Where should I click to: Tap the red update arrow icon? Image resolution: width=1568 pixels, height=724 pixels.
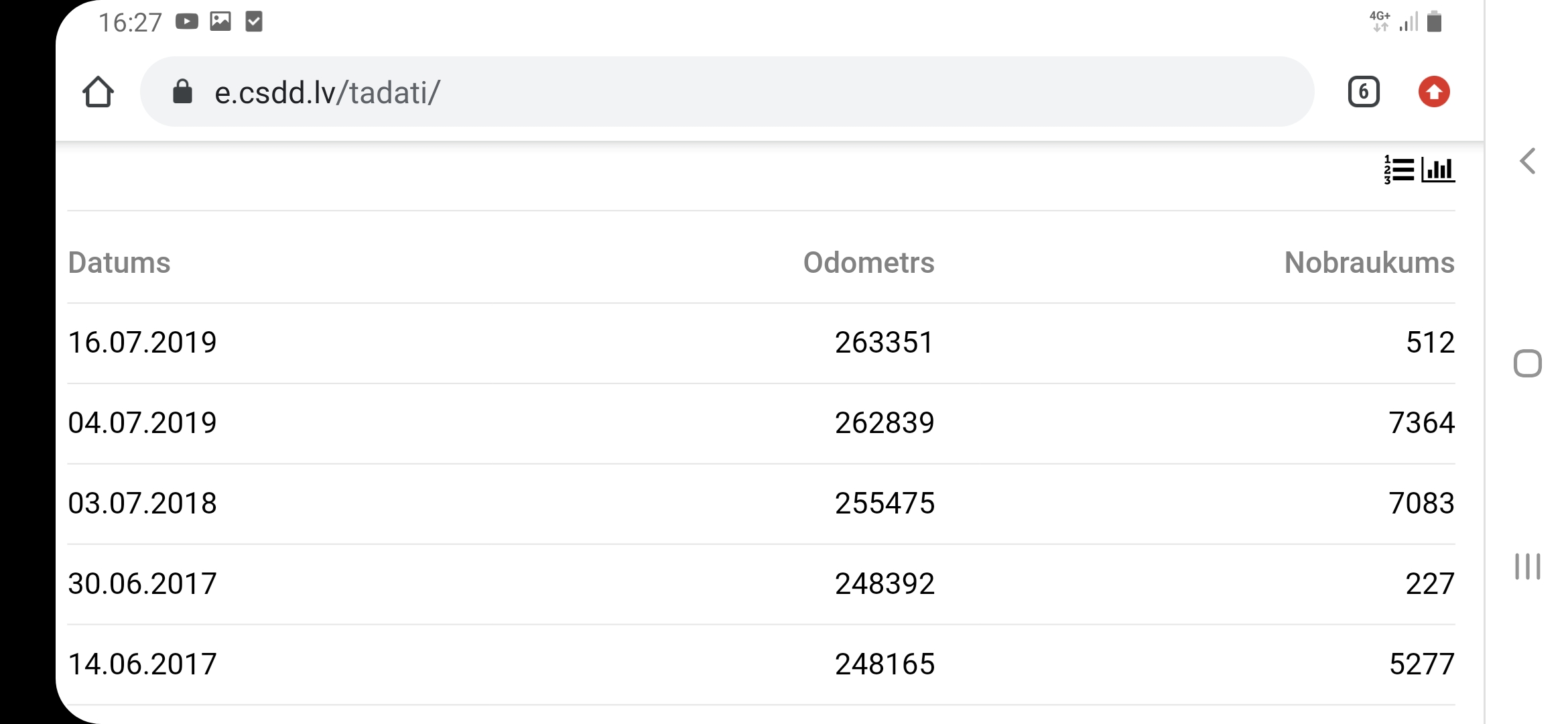coord(1433,92)
